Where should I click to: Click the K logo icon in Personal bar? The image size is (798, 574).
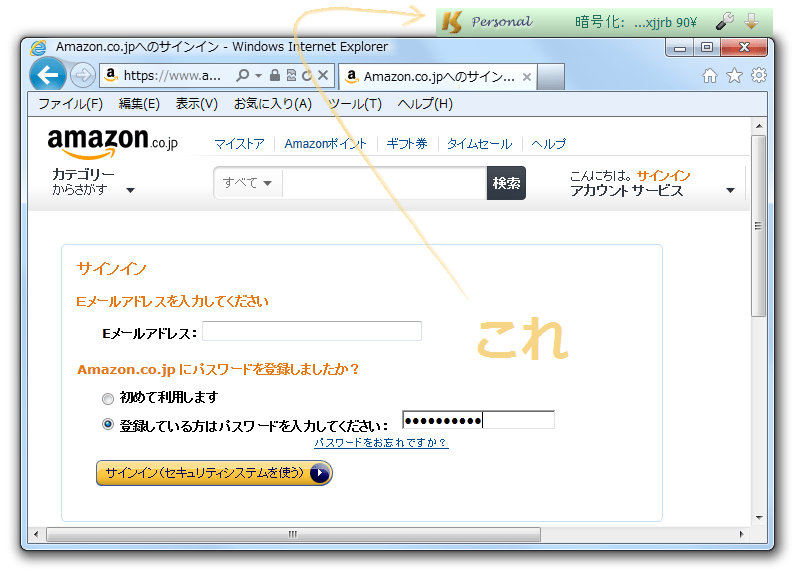[x=451, y=22]
